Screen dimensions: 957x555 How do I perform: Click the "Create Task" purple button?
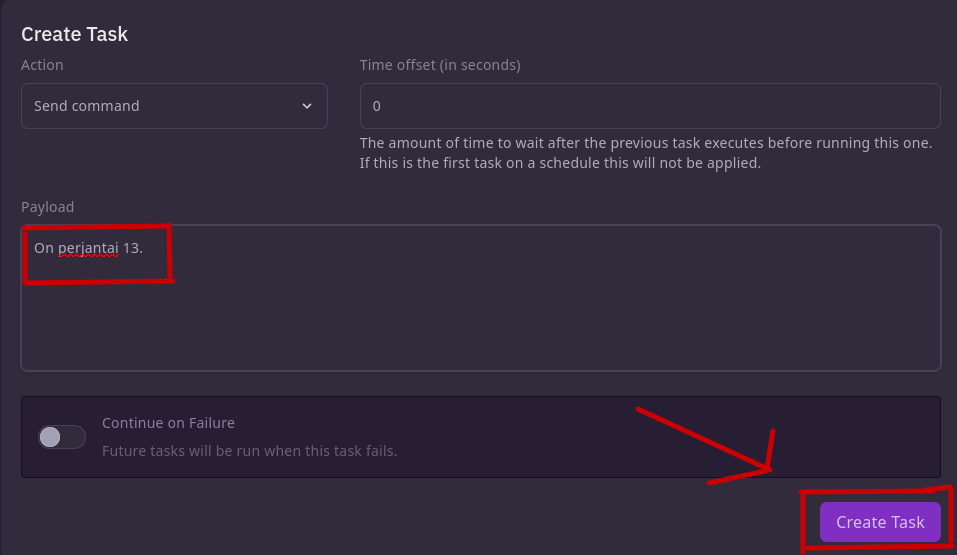(880, 522)
